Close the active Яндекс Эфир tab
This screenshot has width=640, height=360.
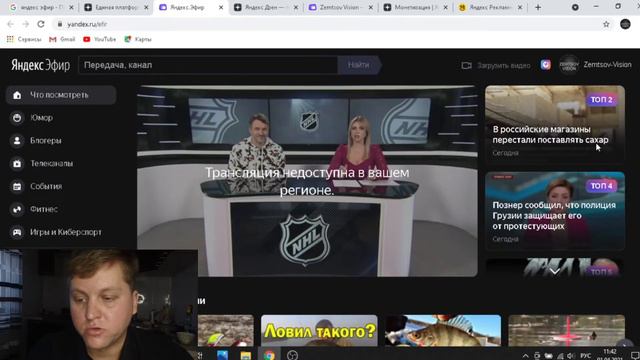point(221,7)
